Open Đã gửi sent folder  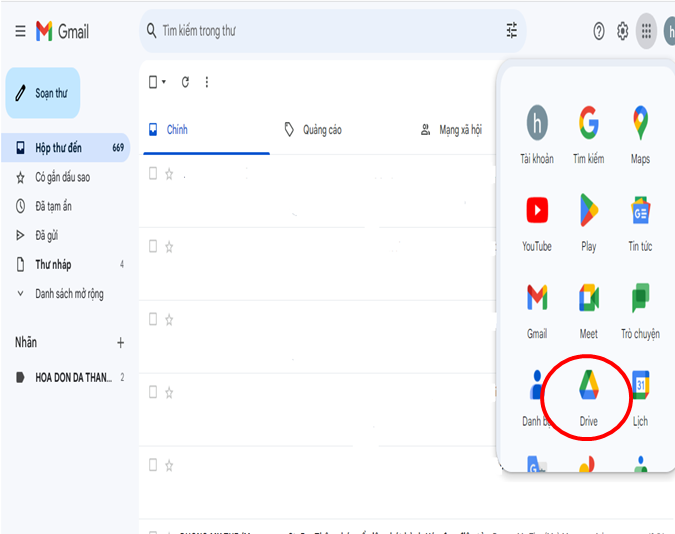[37, 236]
